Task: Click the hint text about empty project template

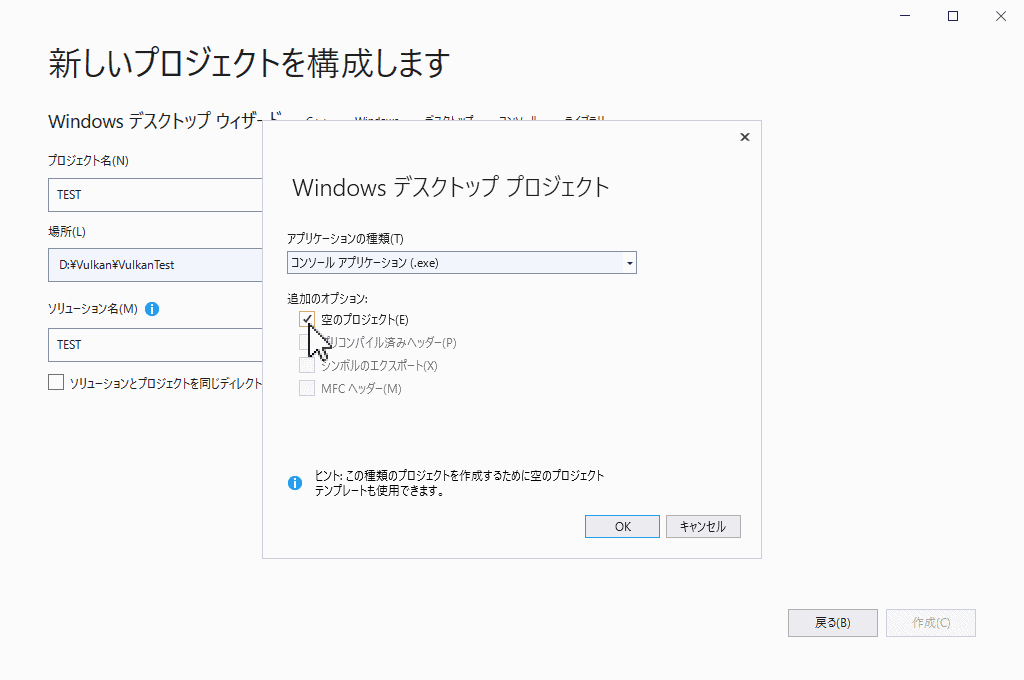Action: (x=459, y=483)
